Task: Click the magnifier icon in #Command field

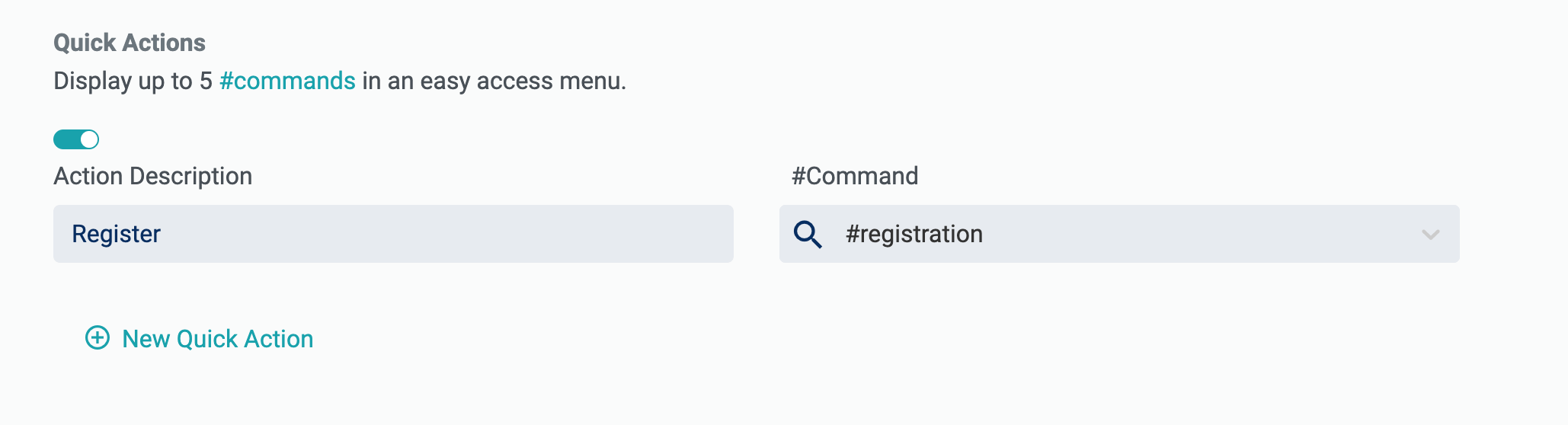Action: pos(808,234)
